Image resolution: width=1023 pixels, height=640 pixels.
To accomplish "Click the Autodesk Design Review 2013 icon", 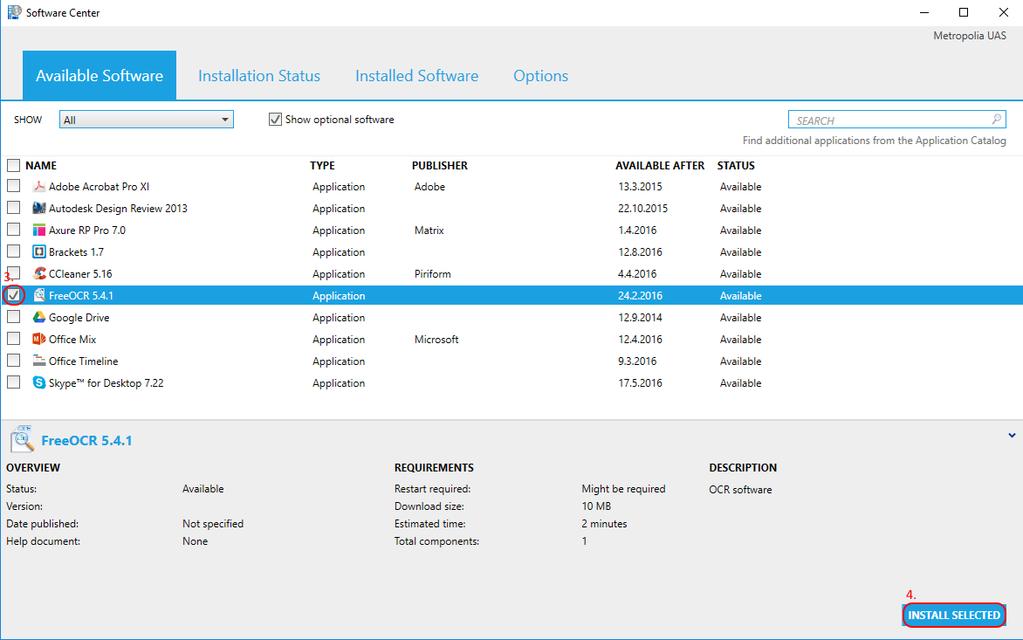I will 39,208.
